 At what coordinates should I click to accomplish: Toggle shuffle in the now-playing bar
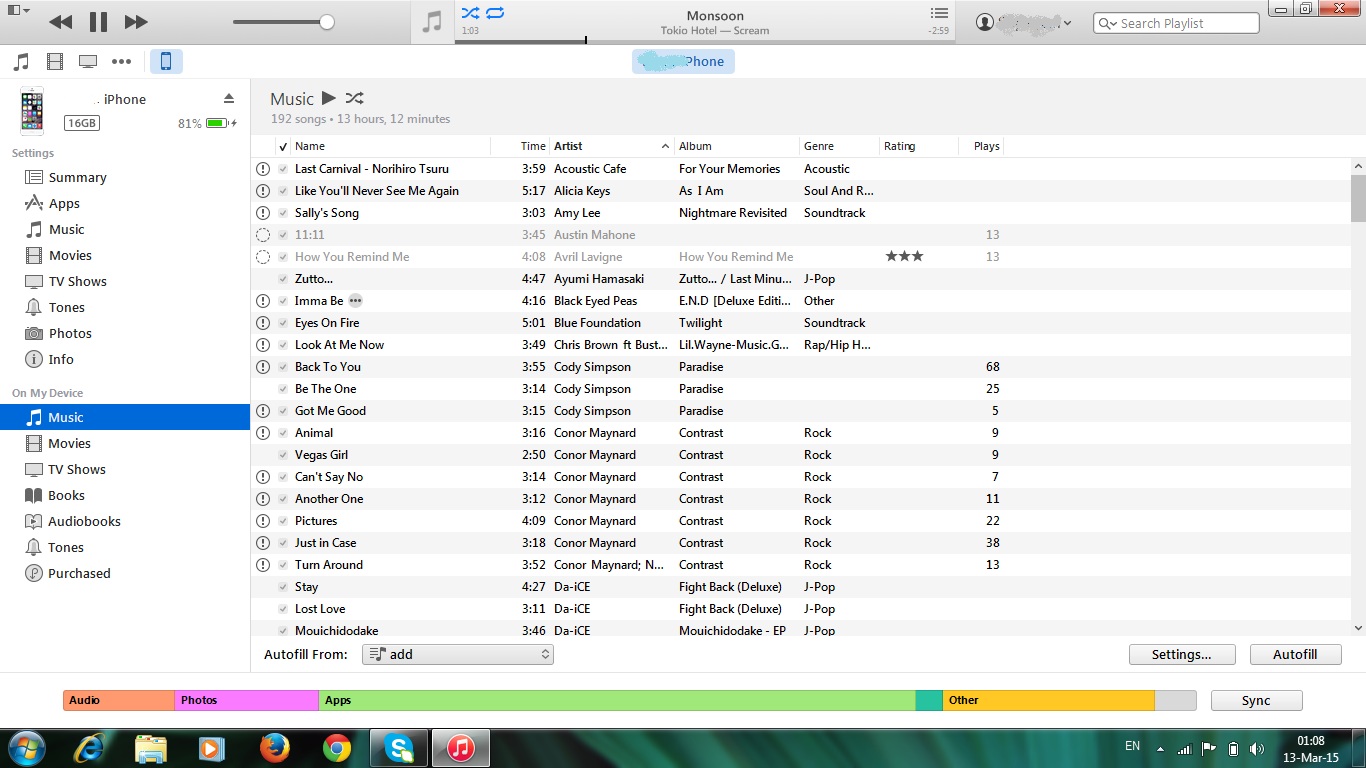(x=470, y=13)
